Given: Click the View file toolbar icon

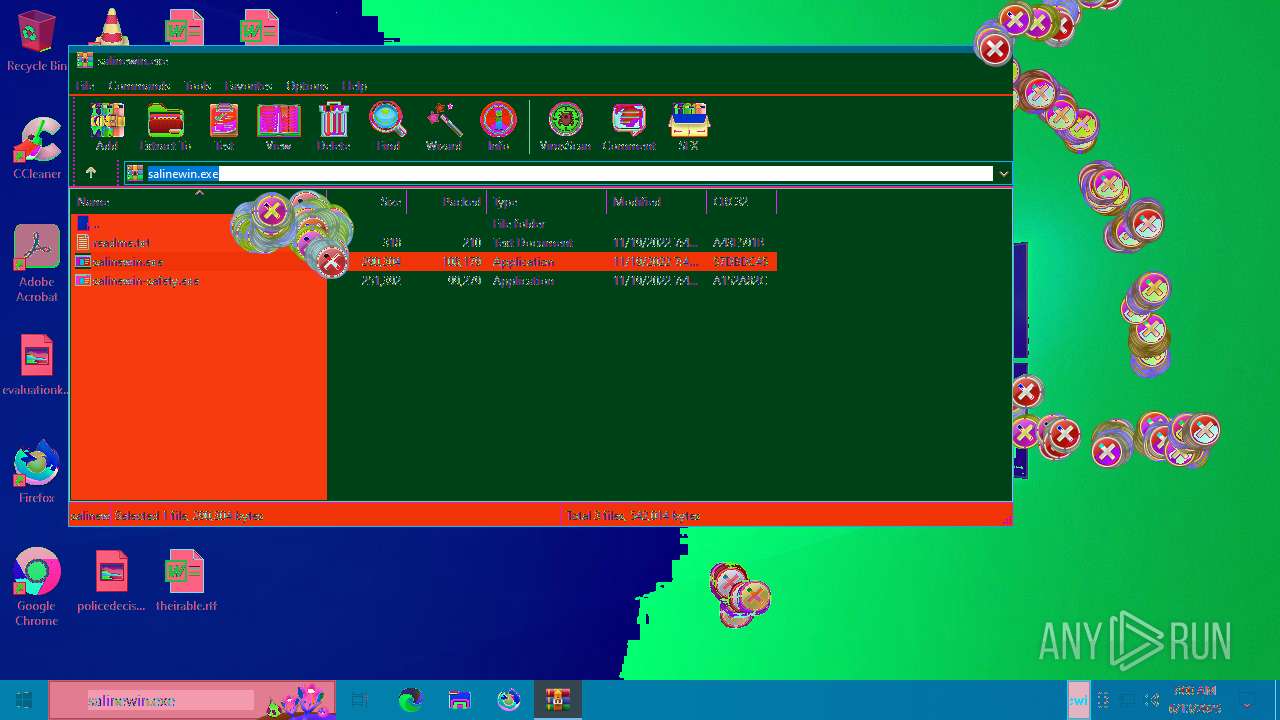Looking at the screenshot, I should [x=278, y=126].
